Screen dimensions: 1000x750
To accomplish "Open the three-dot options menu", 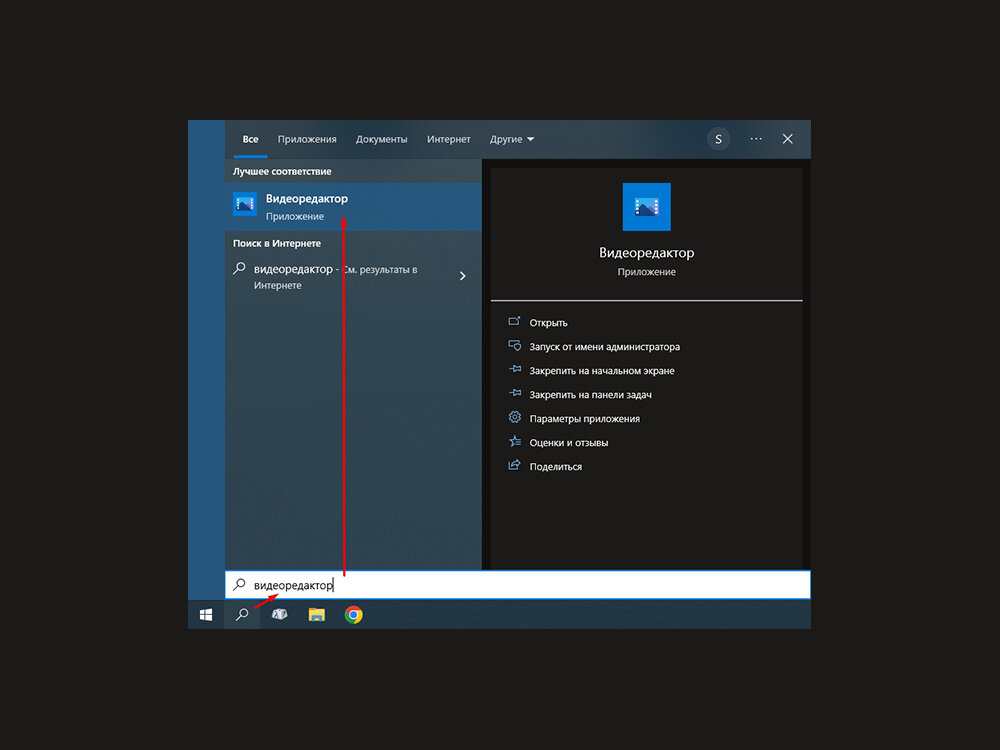I will pos(756,139).
